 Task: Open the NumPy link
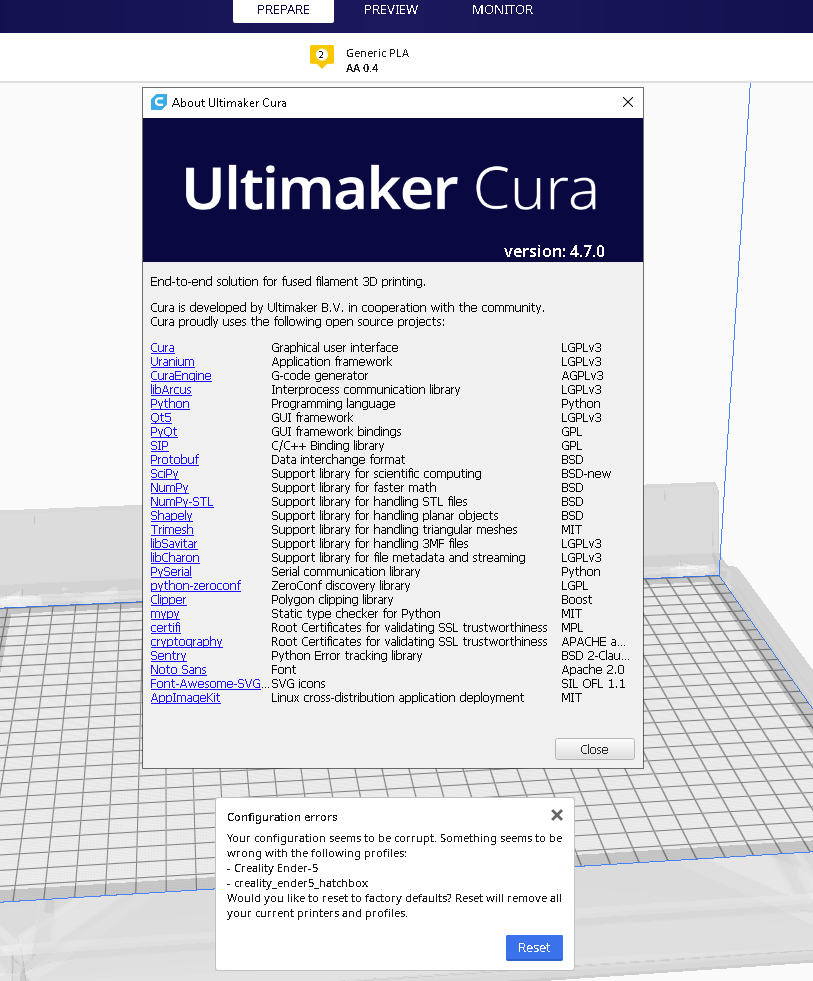click(169, 487)
